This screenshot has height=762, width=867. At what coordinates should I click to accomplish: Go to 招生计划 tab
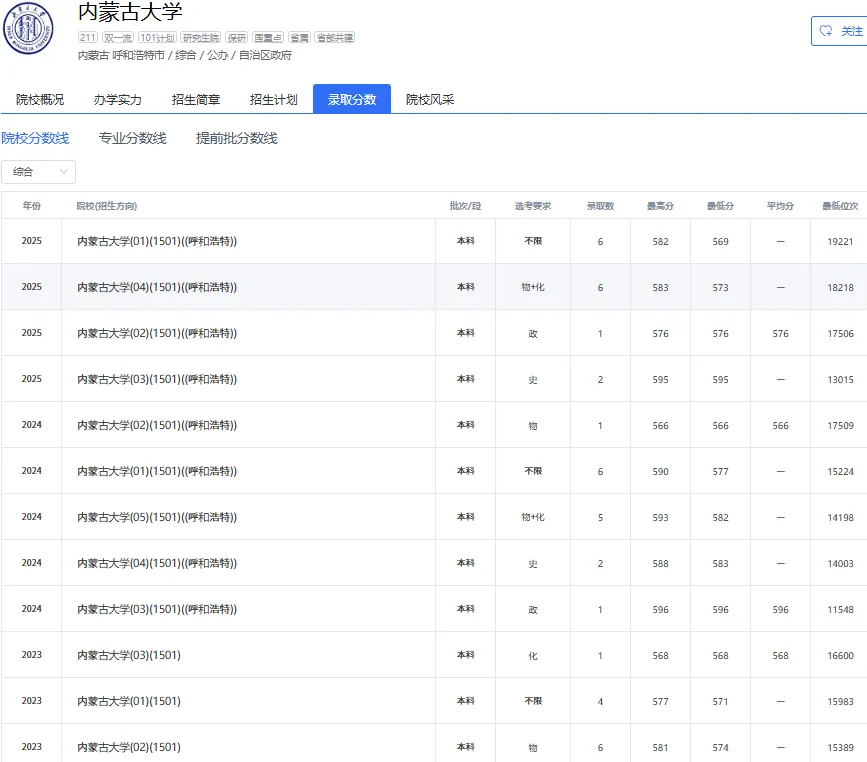coord(274,100)
